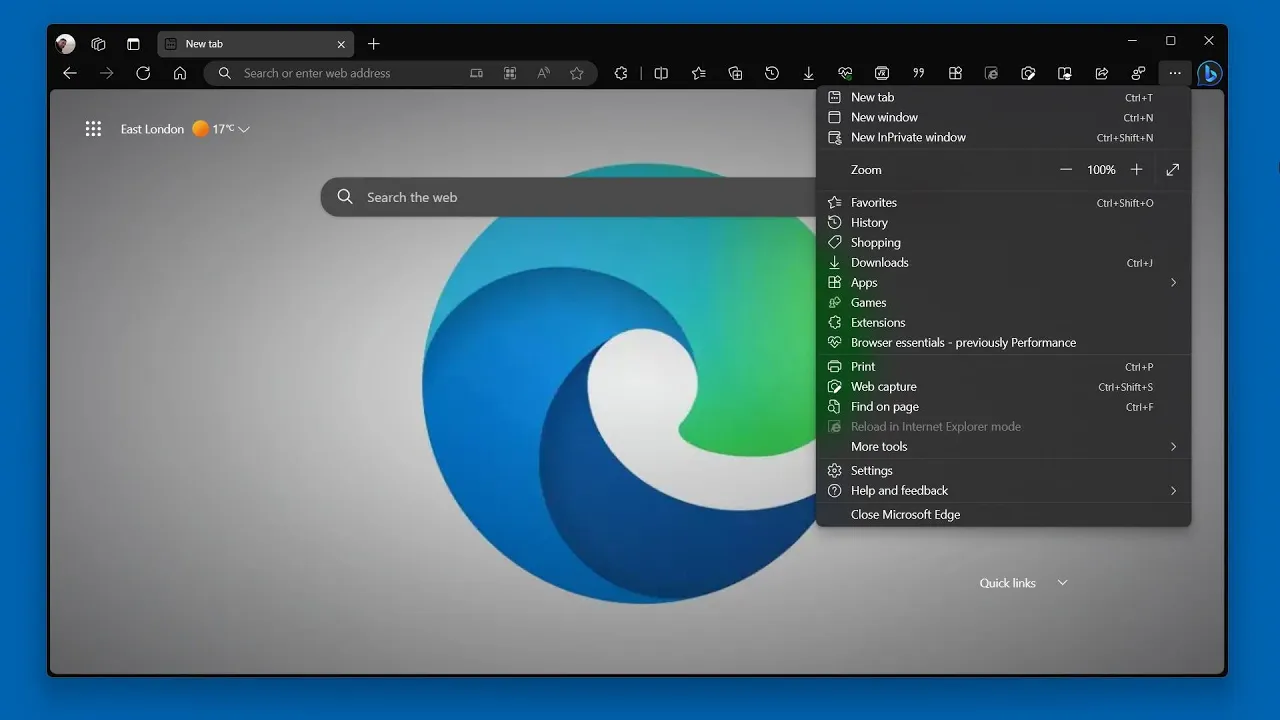
Task: Click Web capture toolbar icon
Action: 1028,73
